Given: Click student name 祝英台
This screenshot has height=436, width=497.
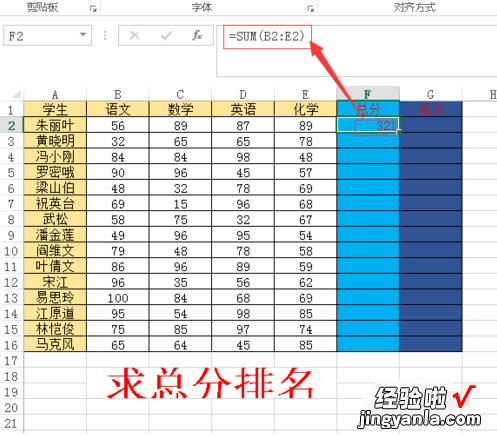Looking at the screenshot, I should pyautogui.click(x=55, y=204).
